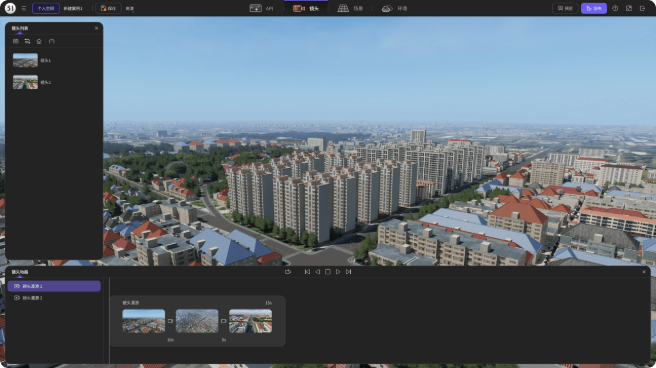
Task: Click the purple publish button
Action: (x=594, y=8)
